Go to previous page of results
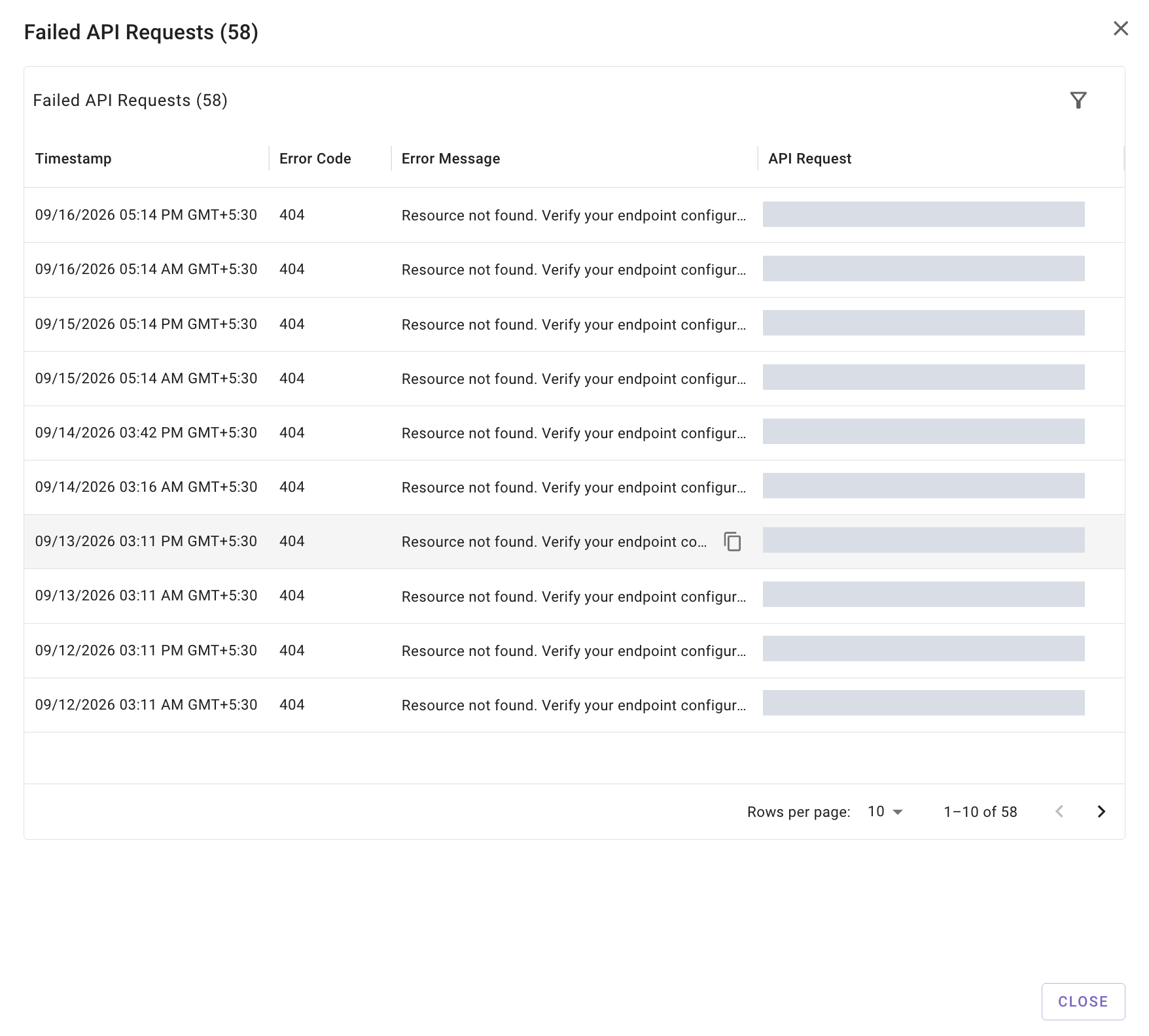1149x1036 pixels. (1059, 812)
